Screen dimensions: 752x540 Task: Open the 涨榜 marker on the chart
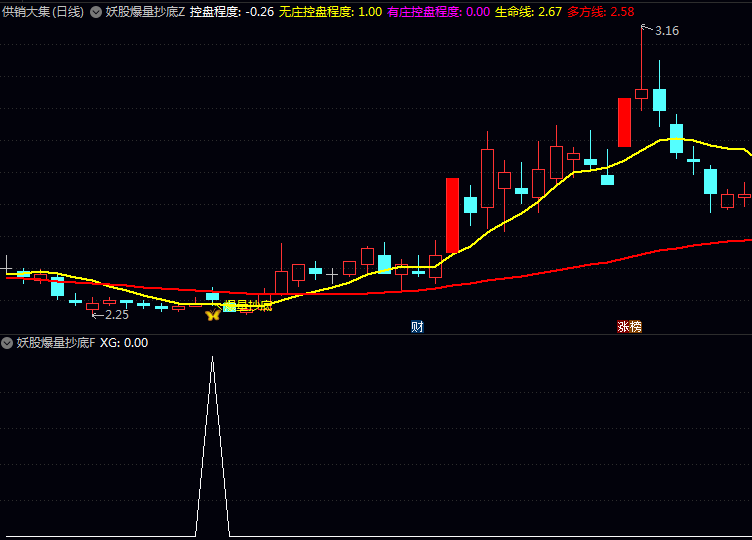[629, 327]
